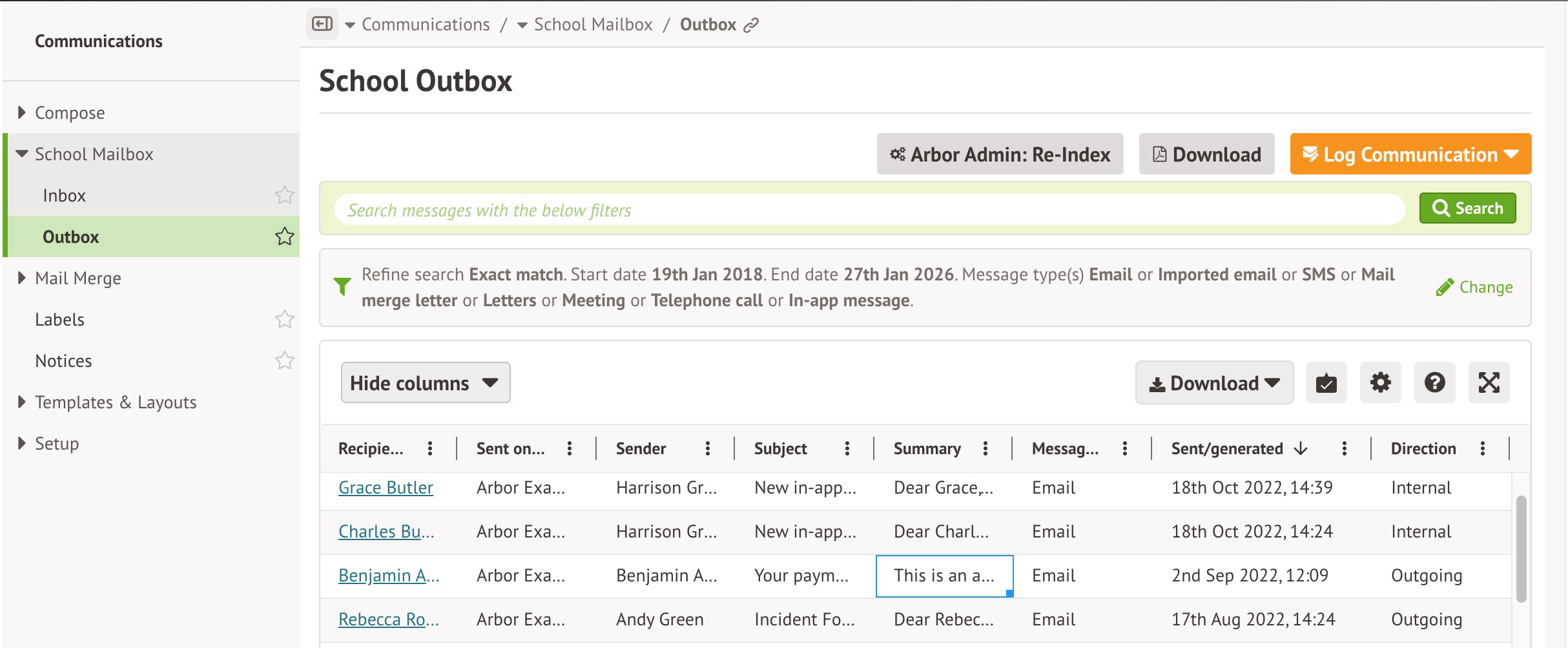
Task: Open the Direction column options menu
Action: (x=1482, y=449)
